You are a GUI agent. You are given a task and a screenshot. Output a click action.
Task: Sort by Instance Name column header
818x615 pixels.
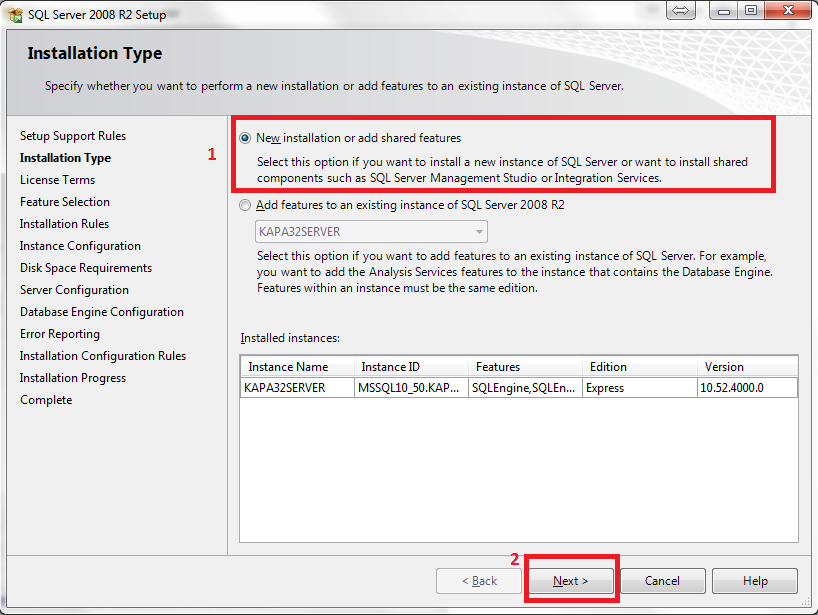pos(297,367)
